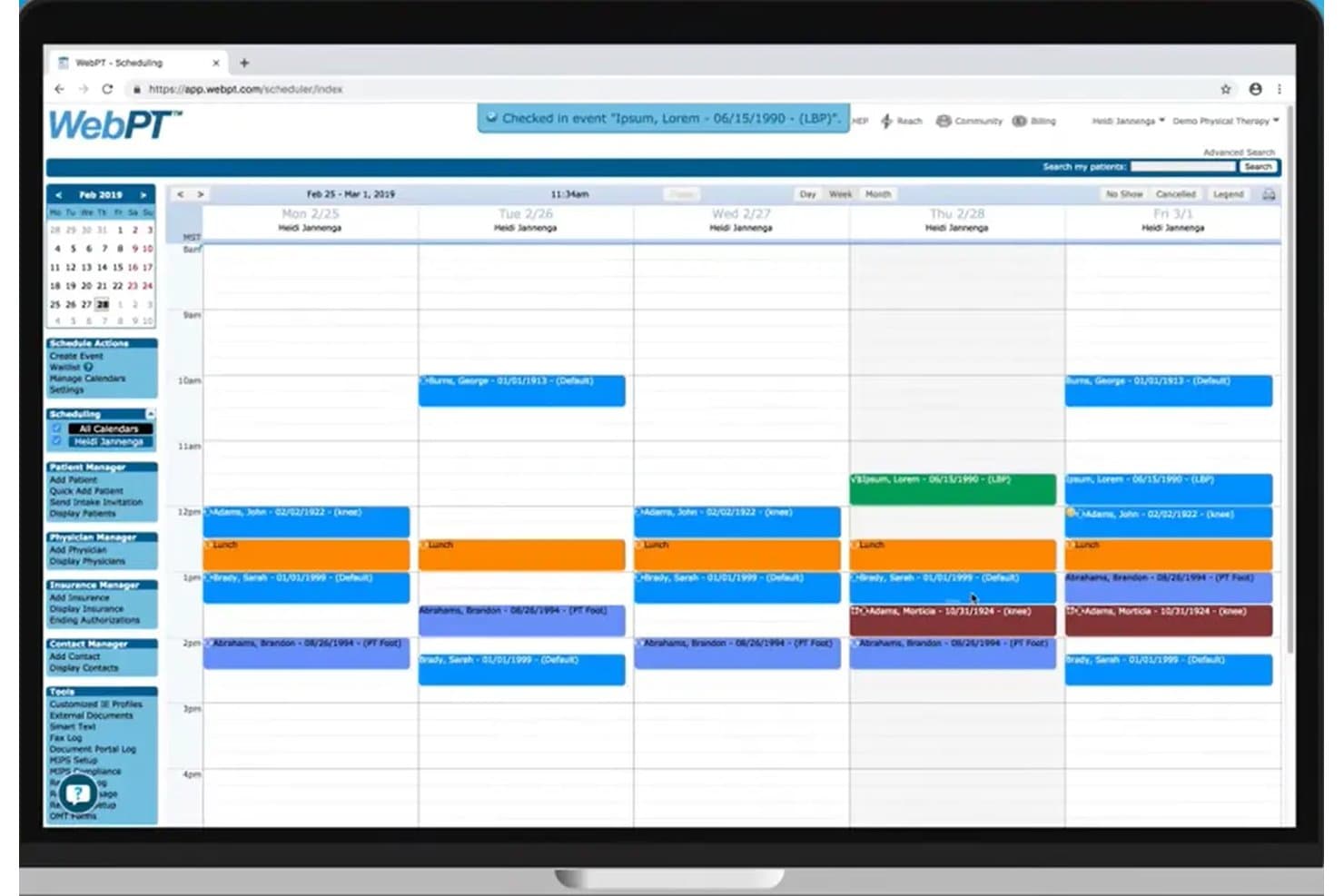Open the schedule Legend

click(x=1229, y=194)
